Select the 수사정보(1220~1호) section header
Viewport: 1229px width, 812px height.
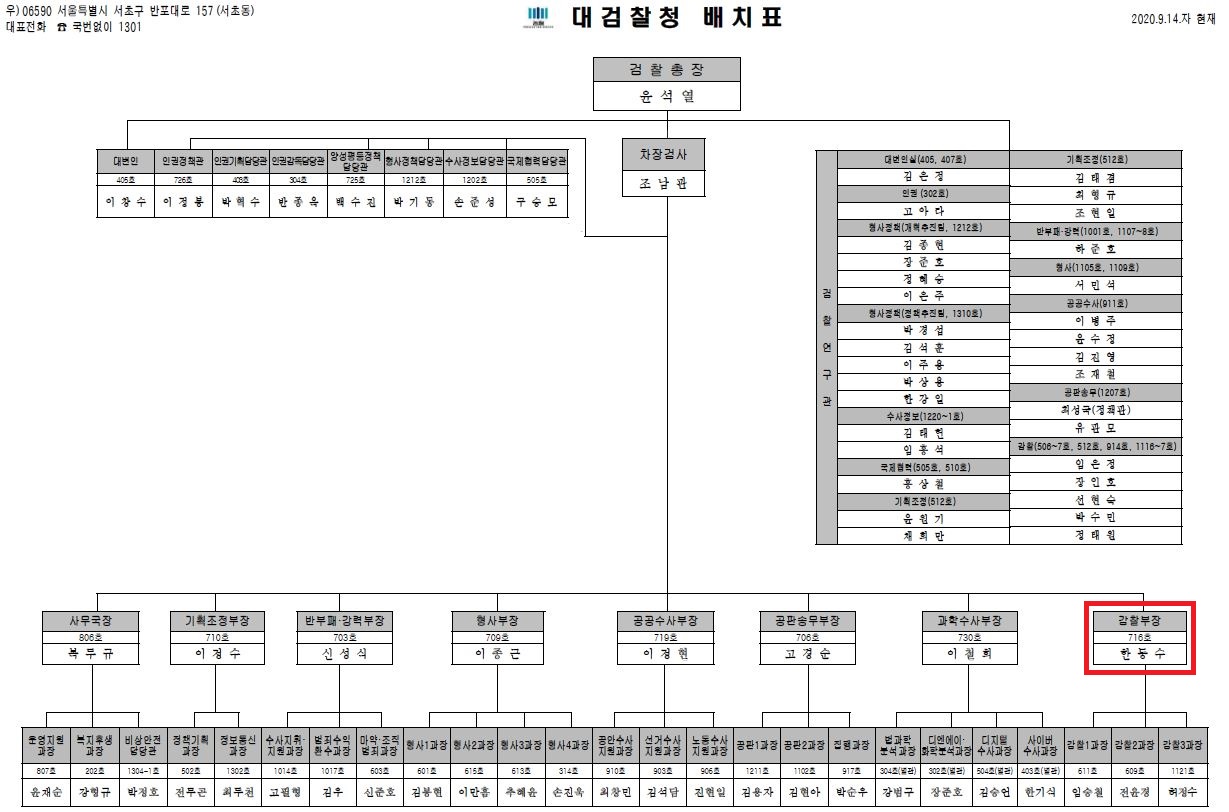tap(922, 415)
